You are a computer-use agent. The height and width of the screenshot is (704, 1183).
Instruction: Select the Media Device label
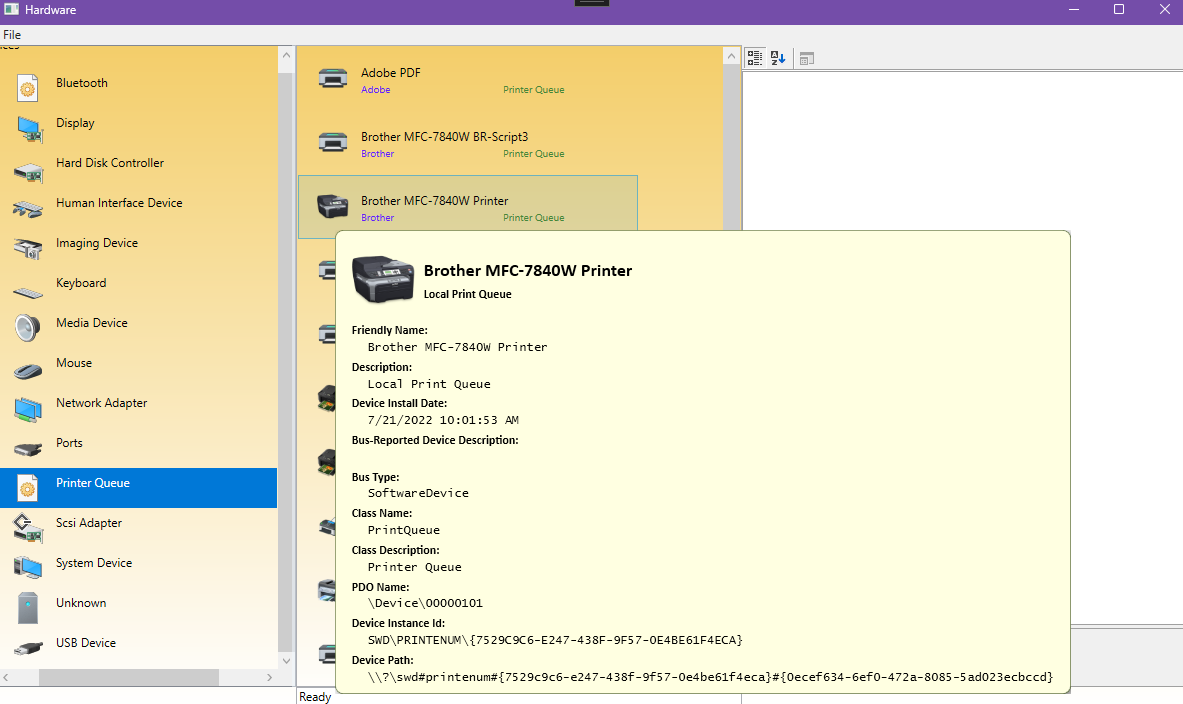tap(91, 323)
